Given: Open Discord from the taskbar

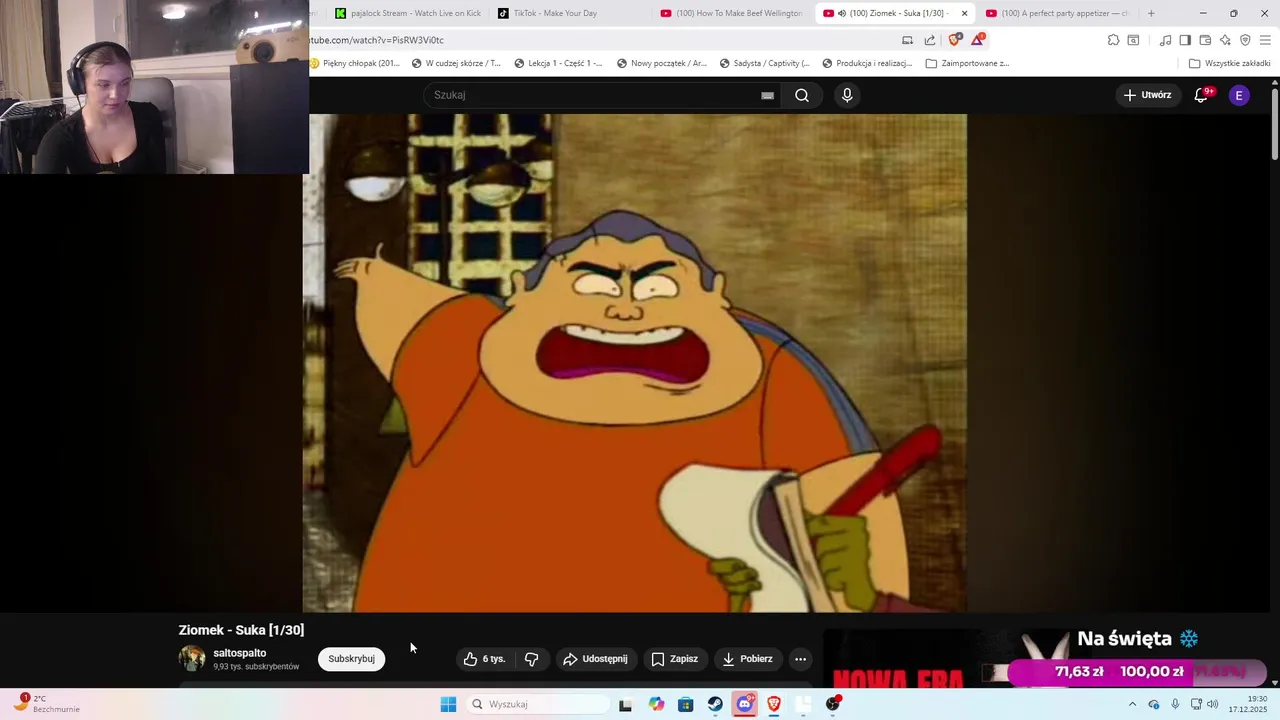Looking at the screenshot, I should [x=745, y=704].
